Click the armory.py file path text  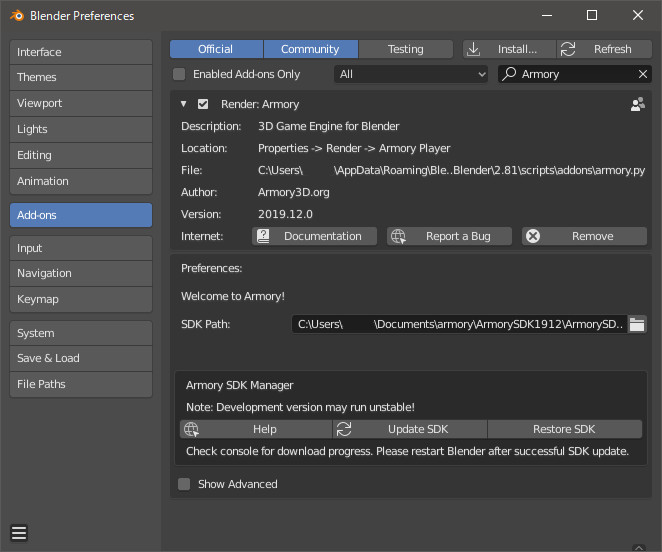[x=452, y=170]
